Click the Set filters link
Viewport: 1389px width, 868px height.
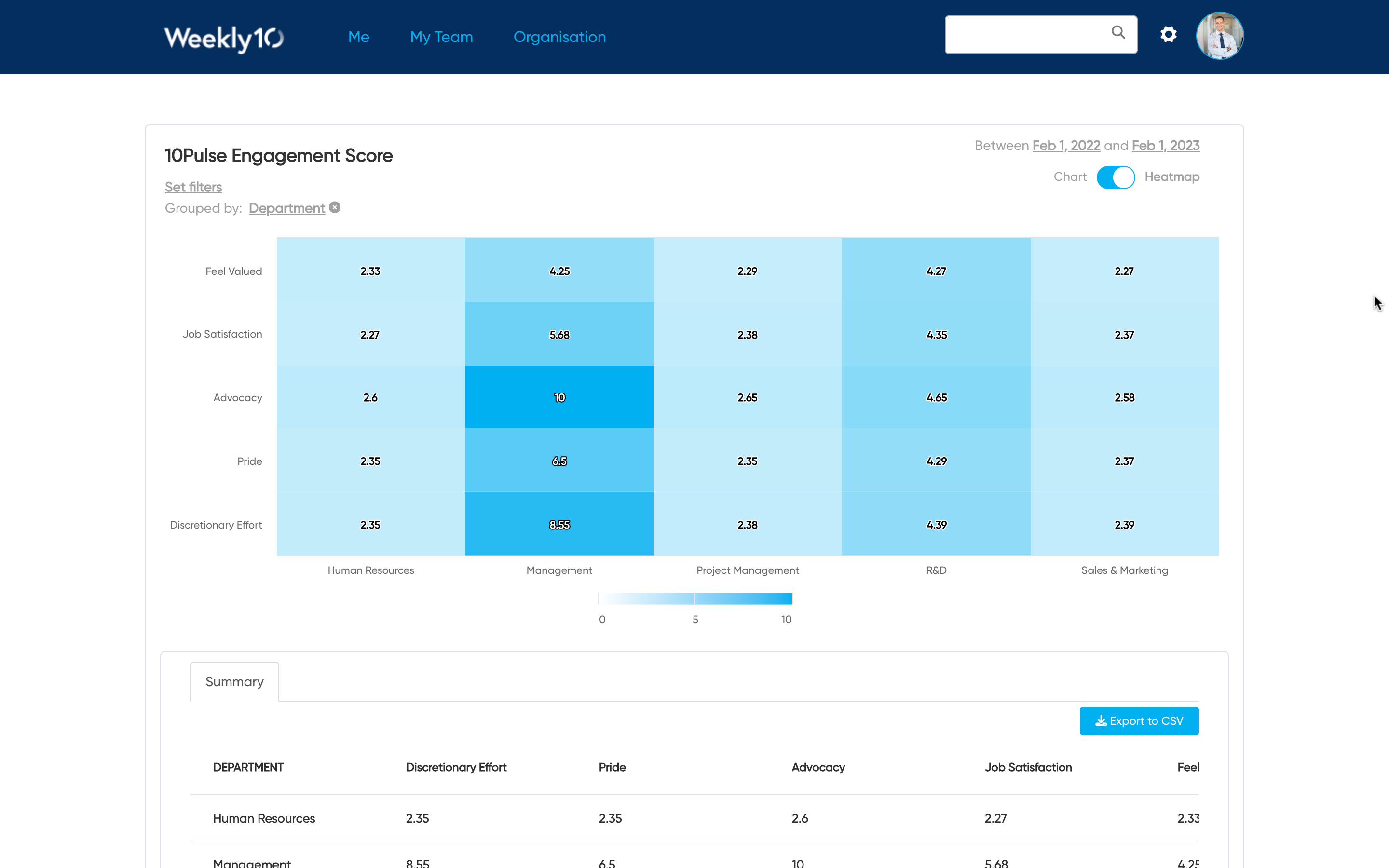pos(193,187)
